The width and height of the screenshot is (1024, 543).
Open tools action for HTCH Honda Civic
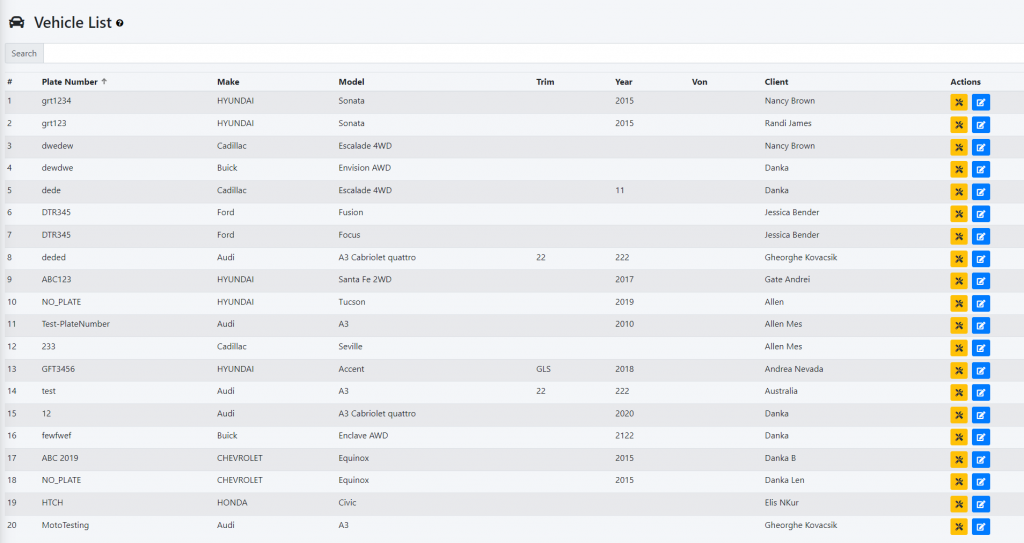pyautogui.click(x=958, y=504)
